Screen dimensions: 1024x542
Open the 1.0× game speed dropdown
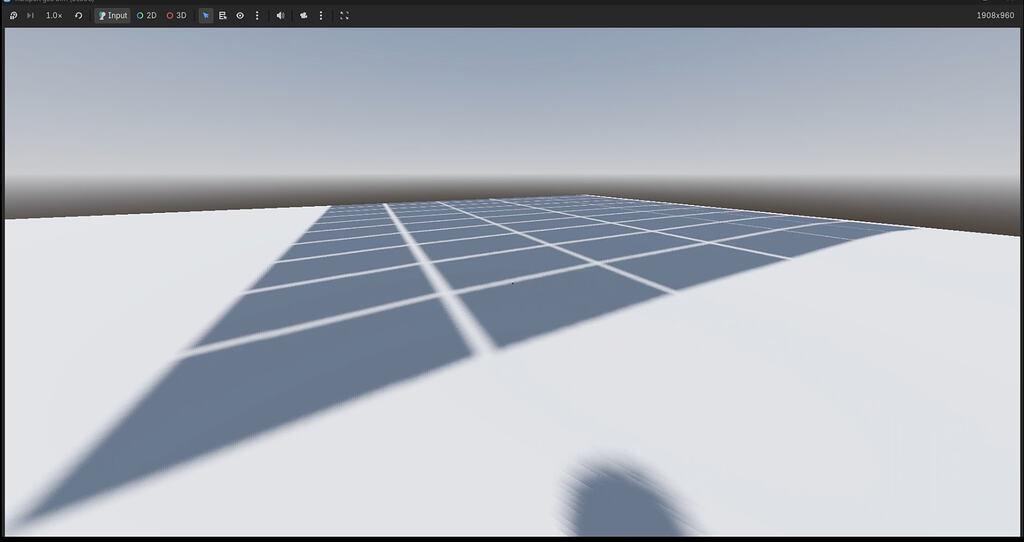(54, 16)
